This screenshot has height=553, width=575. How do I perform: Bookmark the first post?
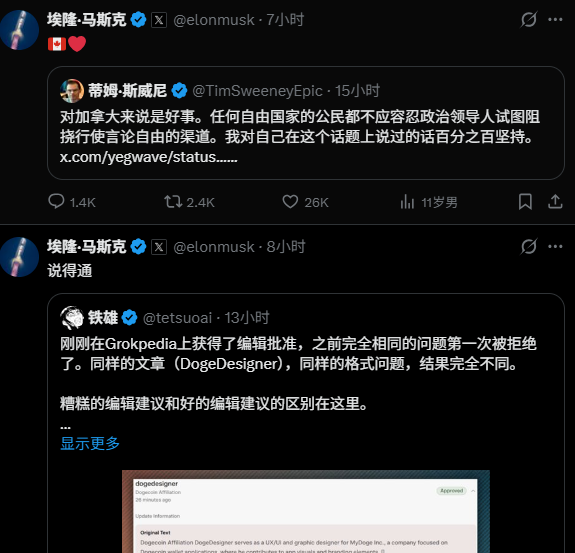(x=525, y=201)
